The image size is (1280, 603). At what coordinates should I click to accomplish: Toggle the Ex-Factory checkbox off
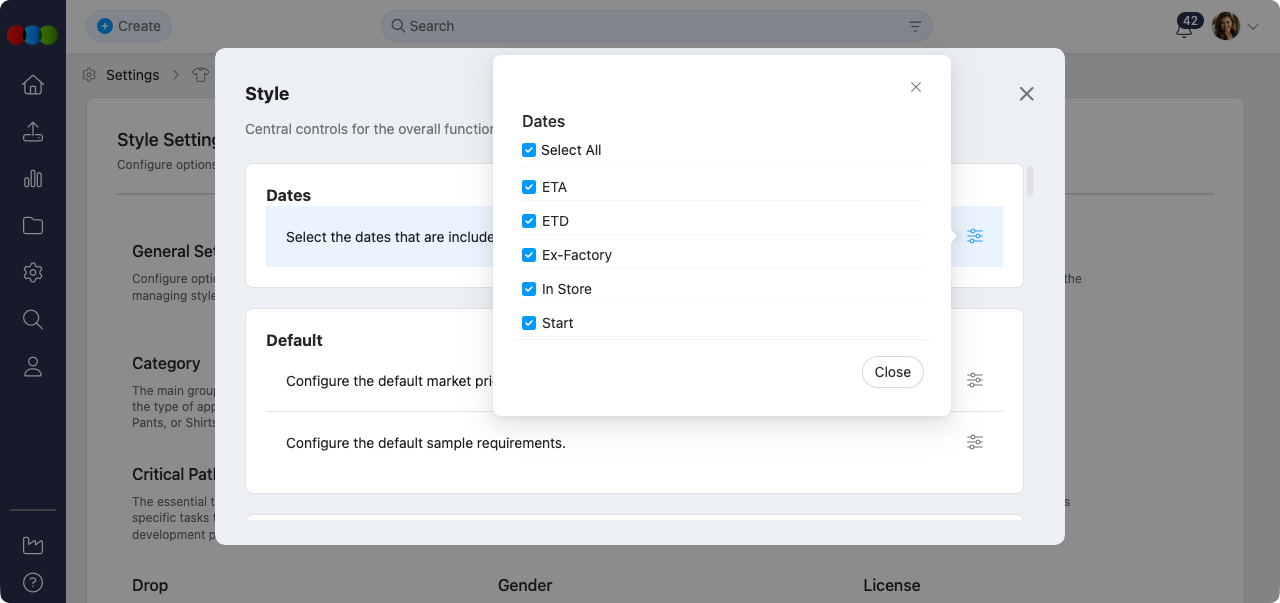pyautogui.click(x=529, y=255)
